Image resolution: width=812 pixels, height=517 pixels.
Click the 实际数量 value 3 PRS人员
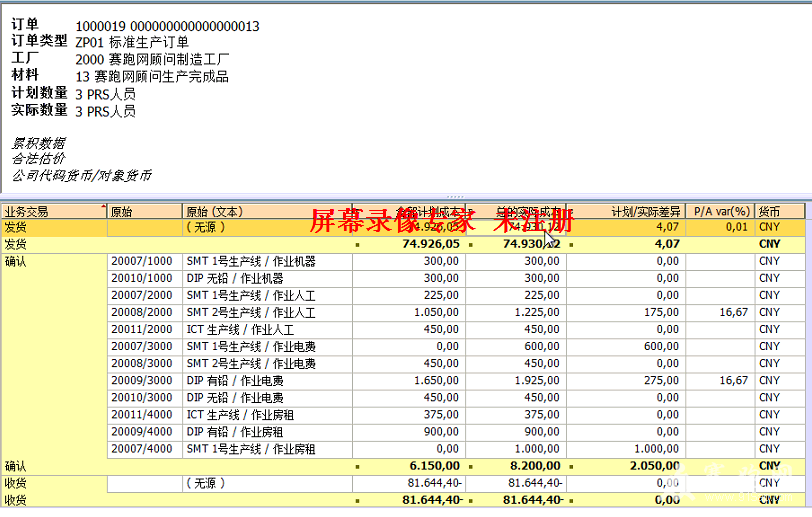pos(106,111)
